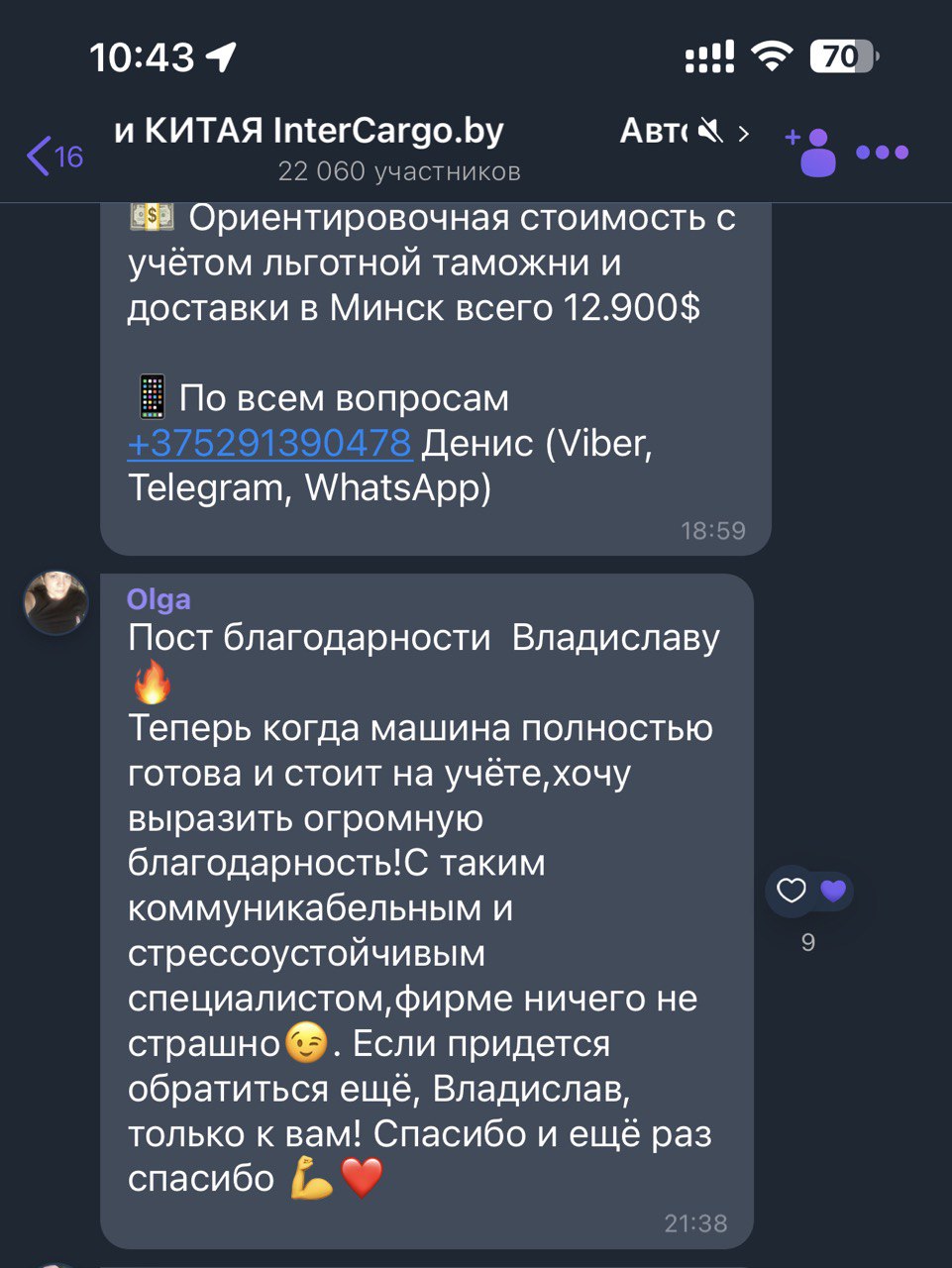Tap the purple heart reaction
The image size is (952, 1268).
tap(833, 891)
